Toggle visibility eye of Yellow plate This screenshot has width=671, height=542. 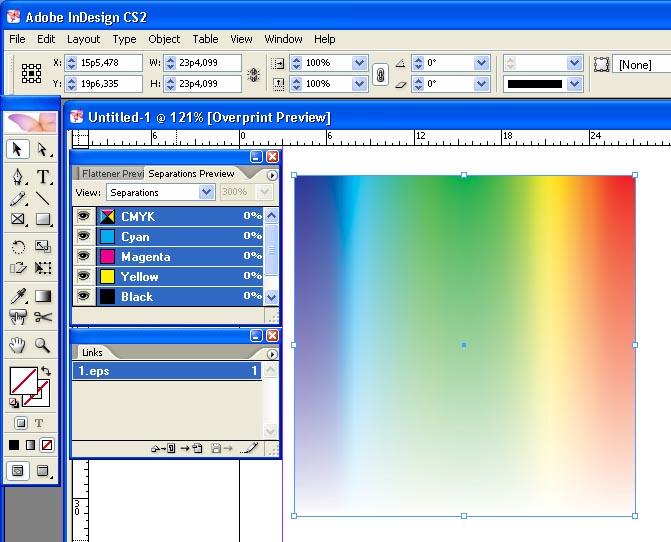click(x=83, y=276)
